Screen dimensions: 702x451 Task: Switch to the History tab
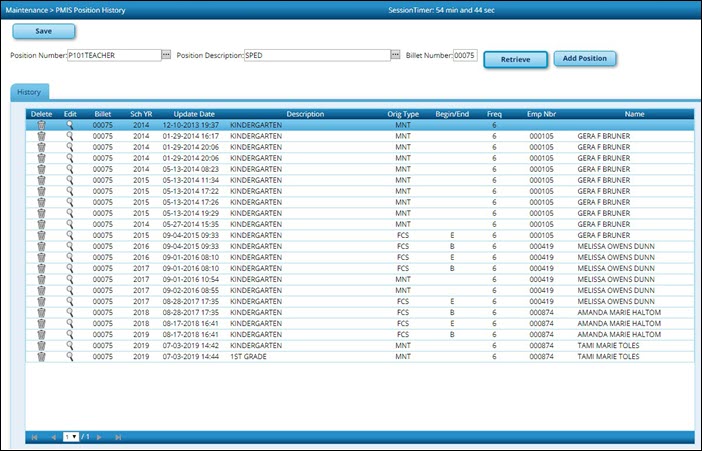pyautogui.click(x=29, y=92)
